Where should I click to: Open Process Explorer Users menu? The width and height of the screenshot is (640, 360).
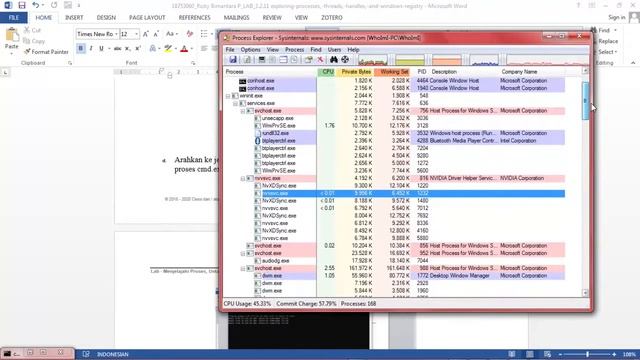point(334,49)
